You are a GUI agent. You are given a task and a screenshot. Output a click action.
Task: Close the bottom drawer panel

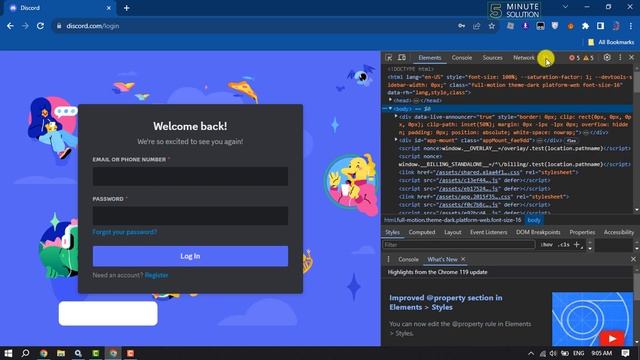pos(633,259)
